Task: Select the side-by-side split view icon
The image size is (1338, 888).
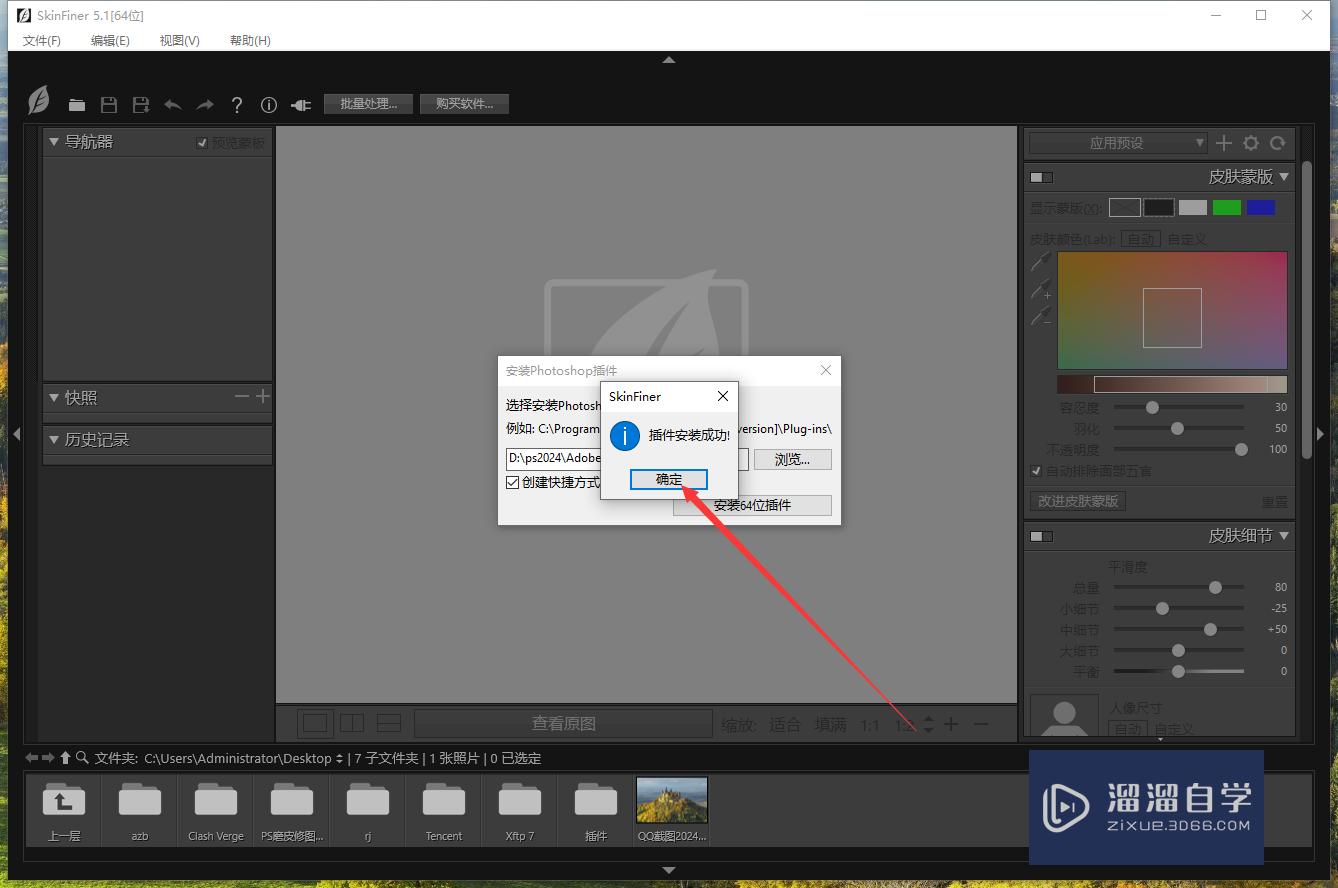Action: point(352,723)
